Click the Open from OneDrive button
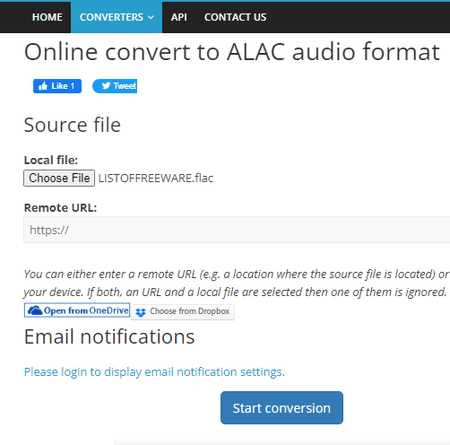Screen dimensions: 450x445 pyautogui.click(x=77, y=310)
